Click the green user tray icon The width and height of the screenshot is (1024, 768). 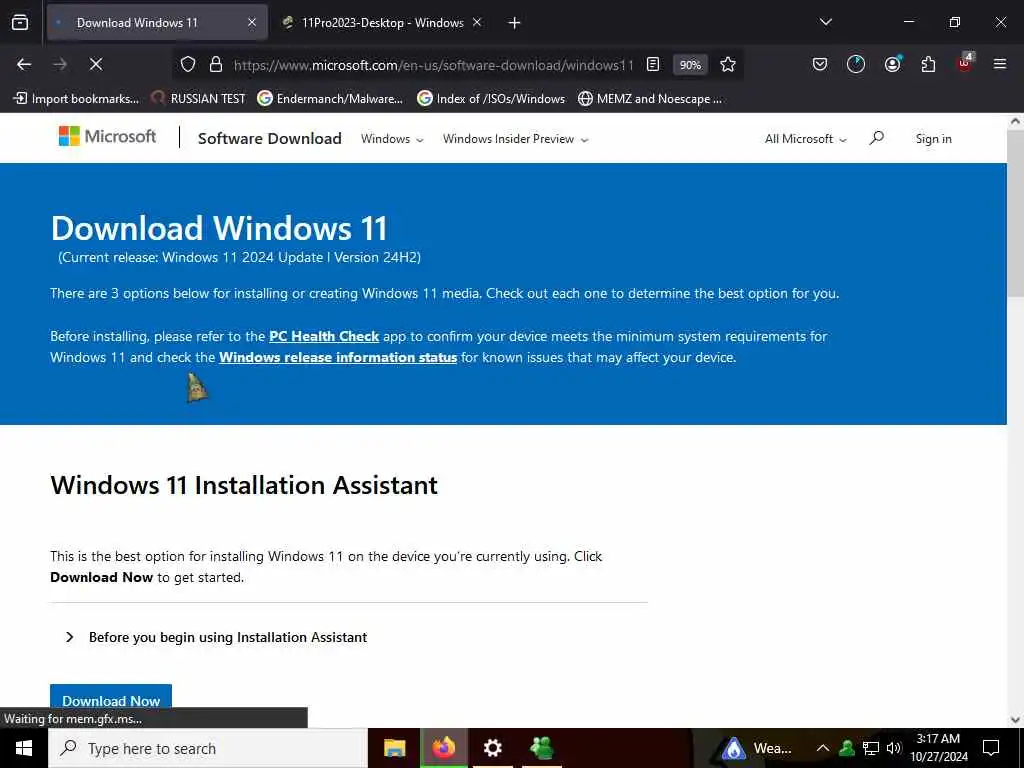[x=847, y=748]
